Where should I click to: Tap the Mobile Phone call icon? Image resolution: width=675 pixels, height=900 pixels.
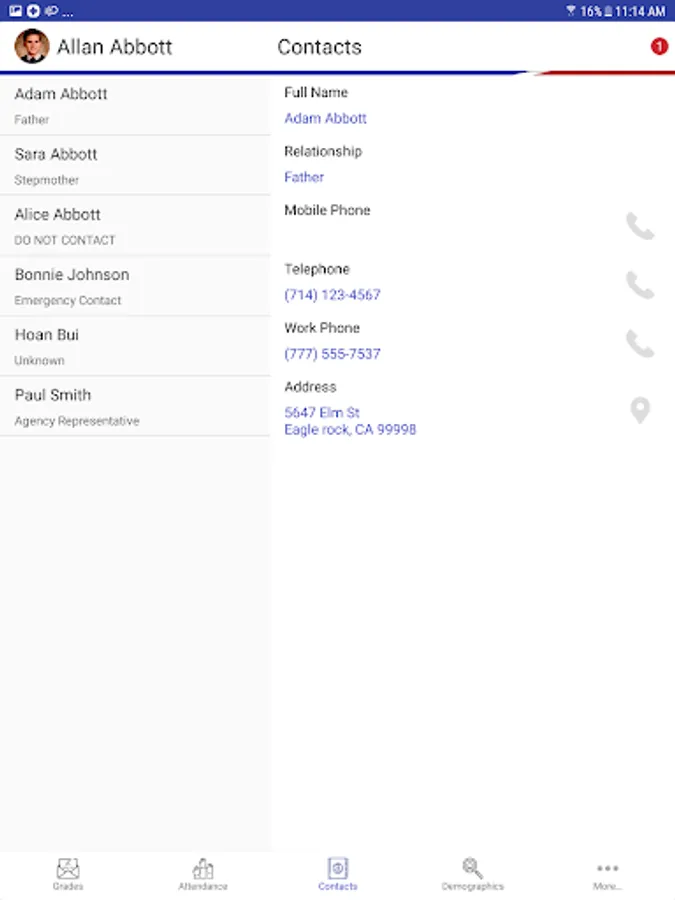click(640, 226)
